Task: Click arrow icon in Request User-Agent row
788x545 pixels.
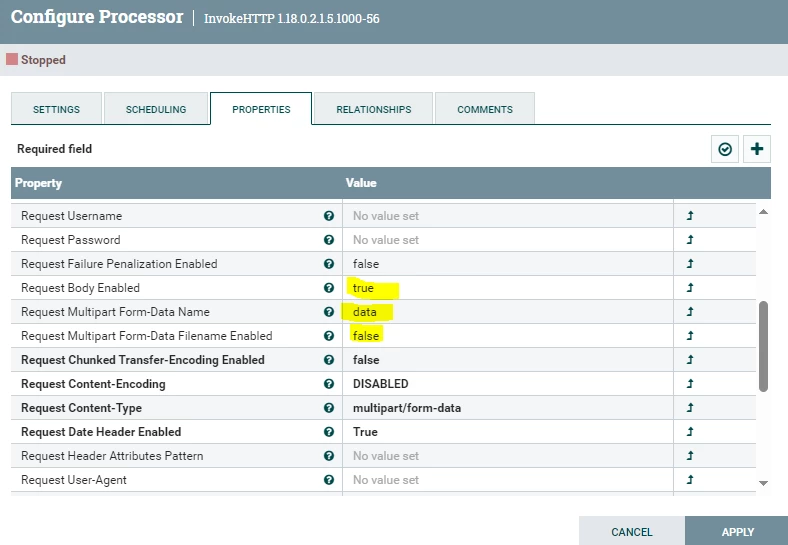Action: pyautogui.click(x=690, y=480)
